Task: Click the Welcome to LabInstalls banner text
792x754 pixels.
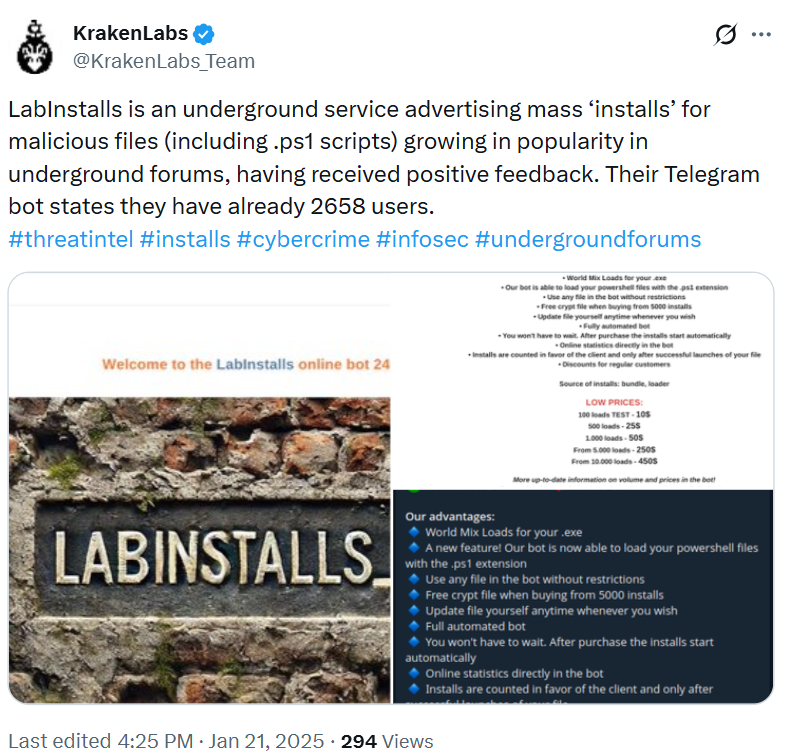Action: click(x=245, y=364)
